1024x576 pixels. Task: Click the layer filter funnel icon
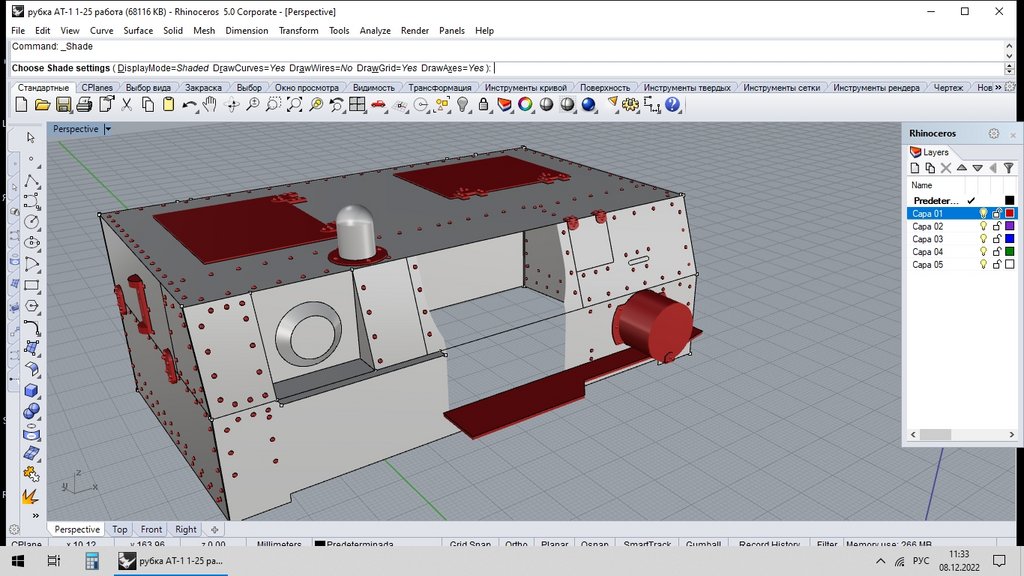pos(1008,168)
